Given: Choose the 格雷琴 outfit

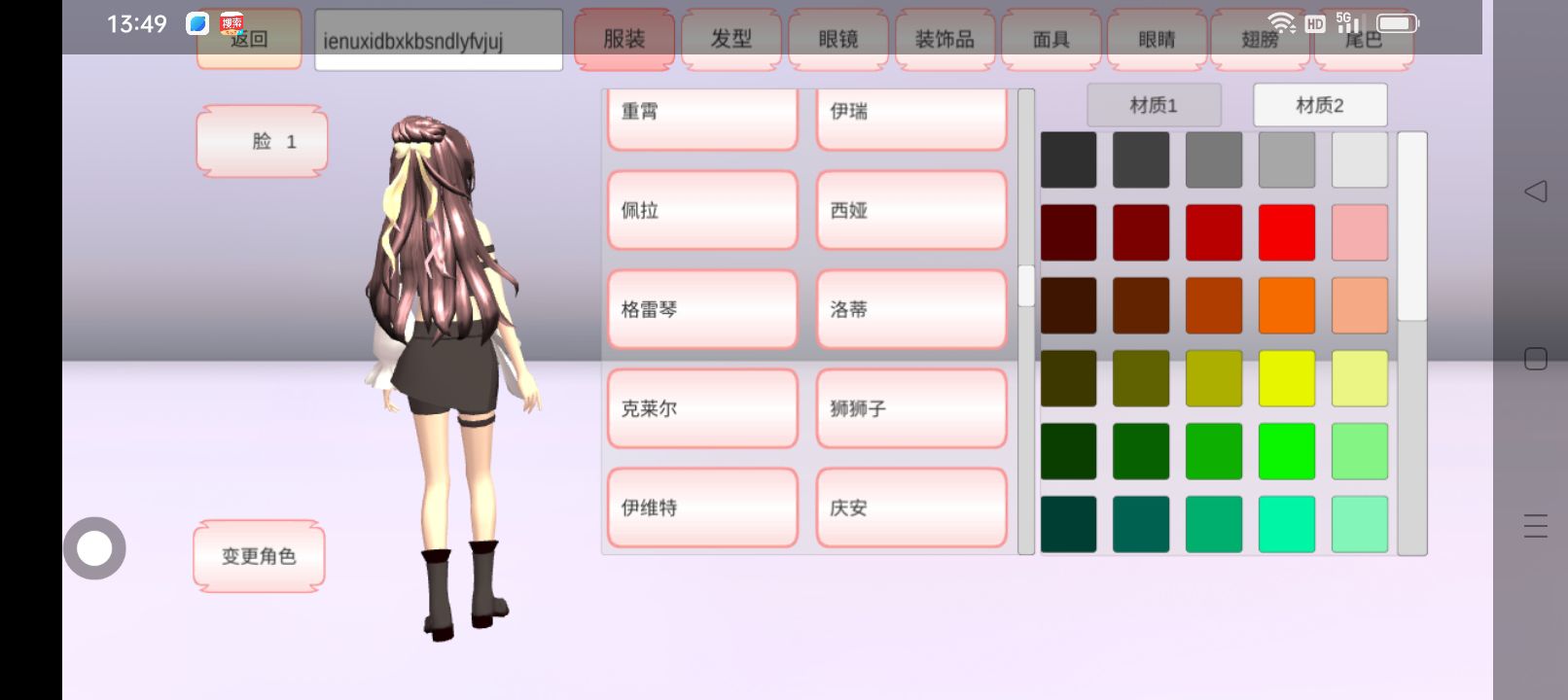Looking at the screenshot, I should coord(702,309).
